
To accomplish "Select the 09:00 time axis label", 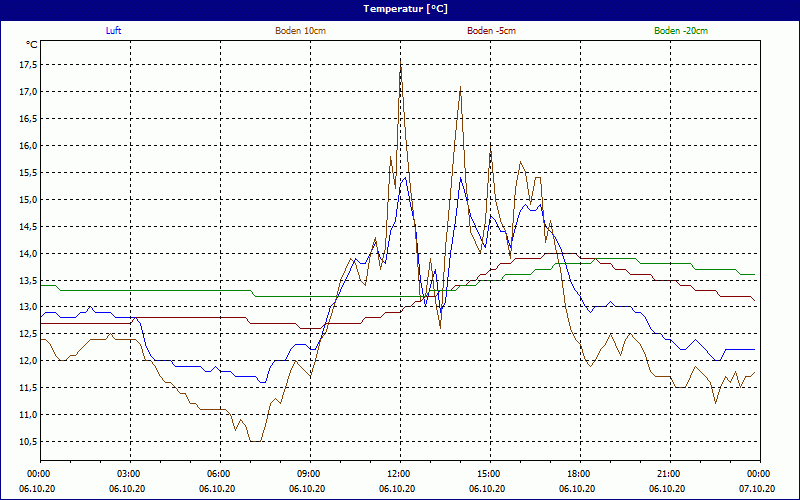I will (309, 474).
